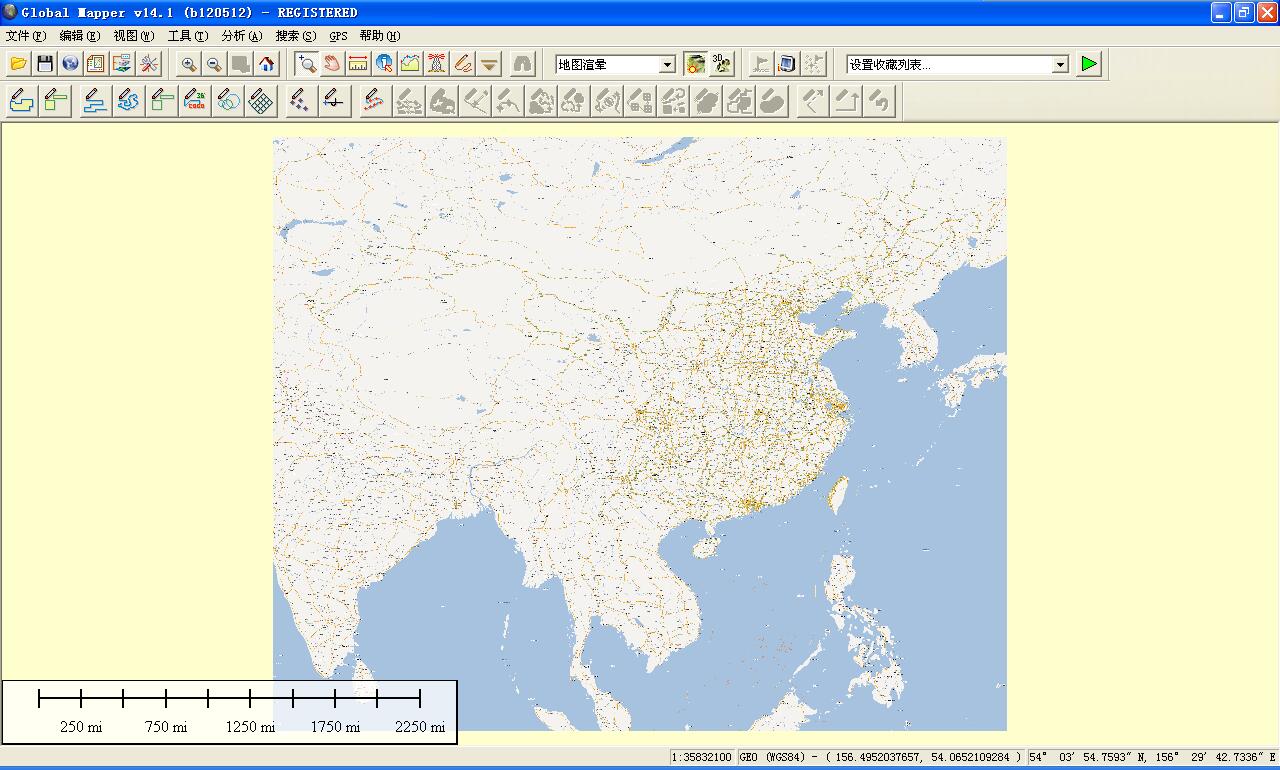Open the 帮助(H) menu

click(380, 35)
